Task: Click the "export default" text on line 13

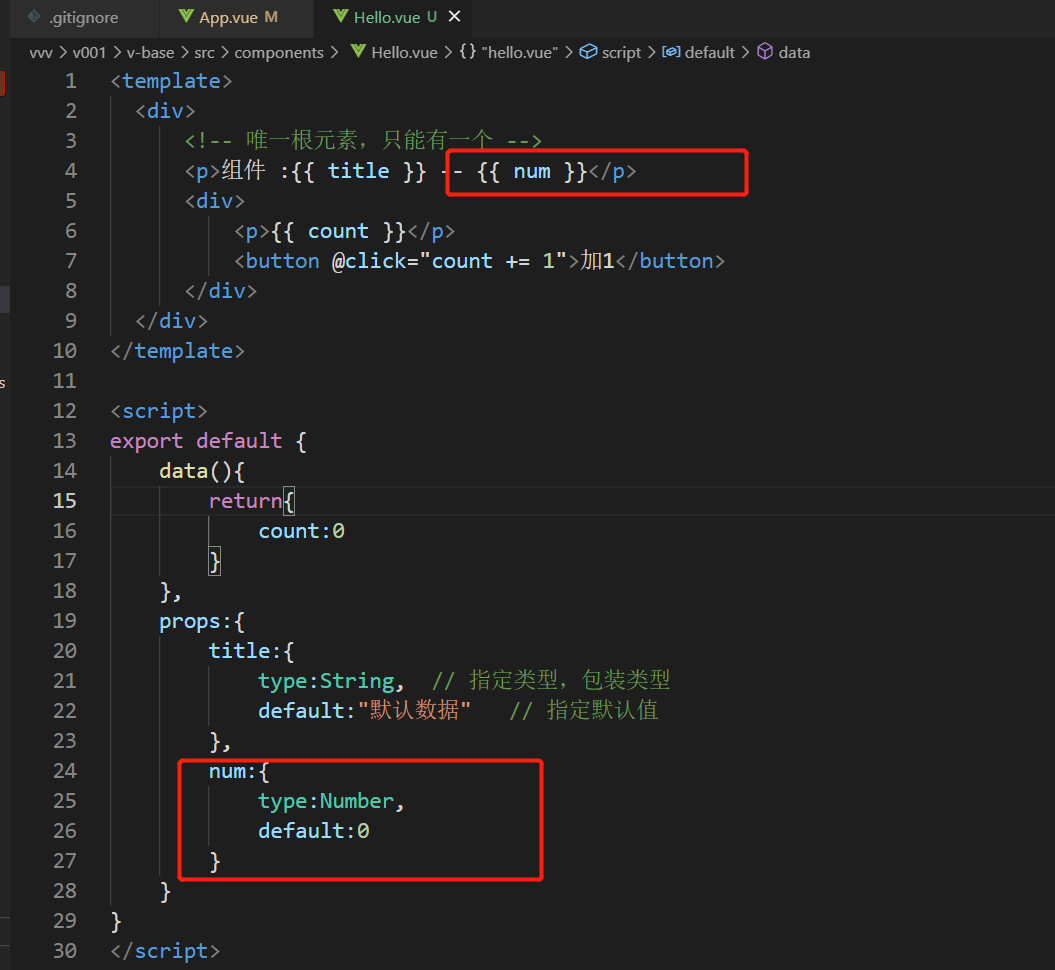Action: pyautogui.click(x=196, y=441)
